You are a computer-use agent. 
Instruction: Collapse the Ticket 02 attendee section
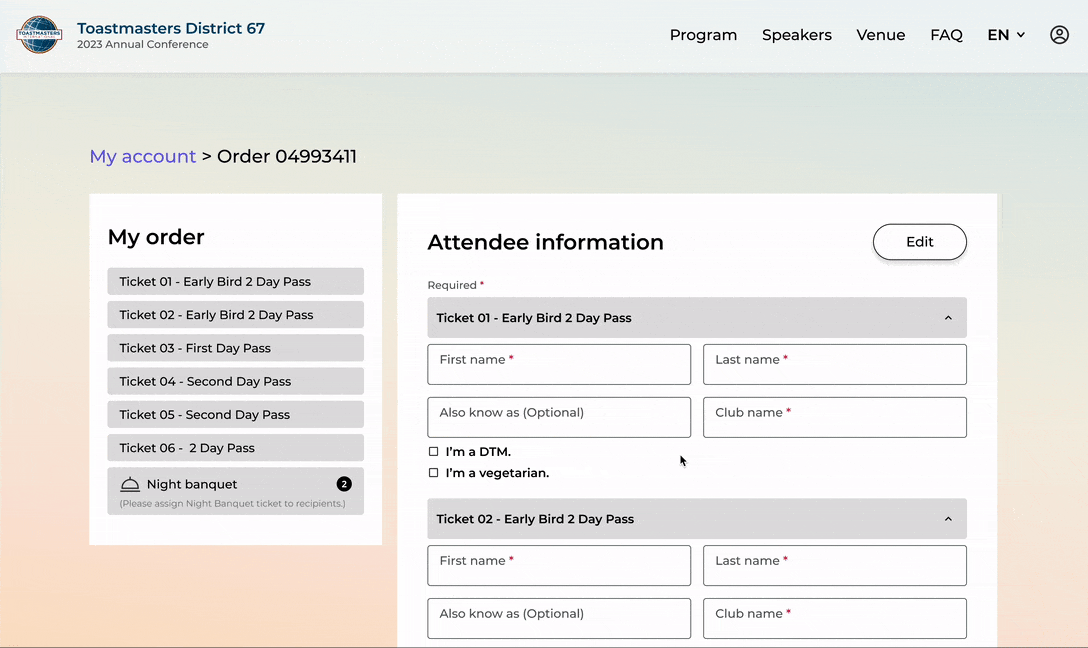click(948, 519)
